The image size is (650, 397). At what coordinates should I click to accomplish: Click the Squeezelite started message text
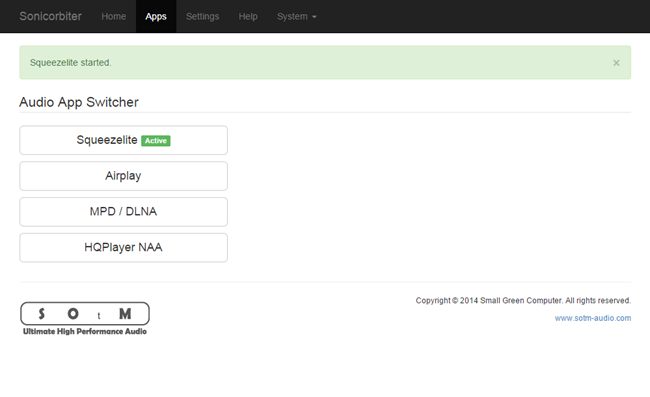point(70,63)
